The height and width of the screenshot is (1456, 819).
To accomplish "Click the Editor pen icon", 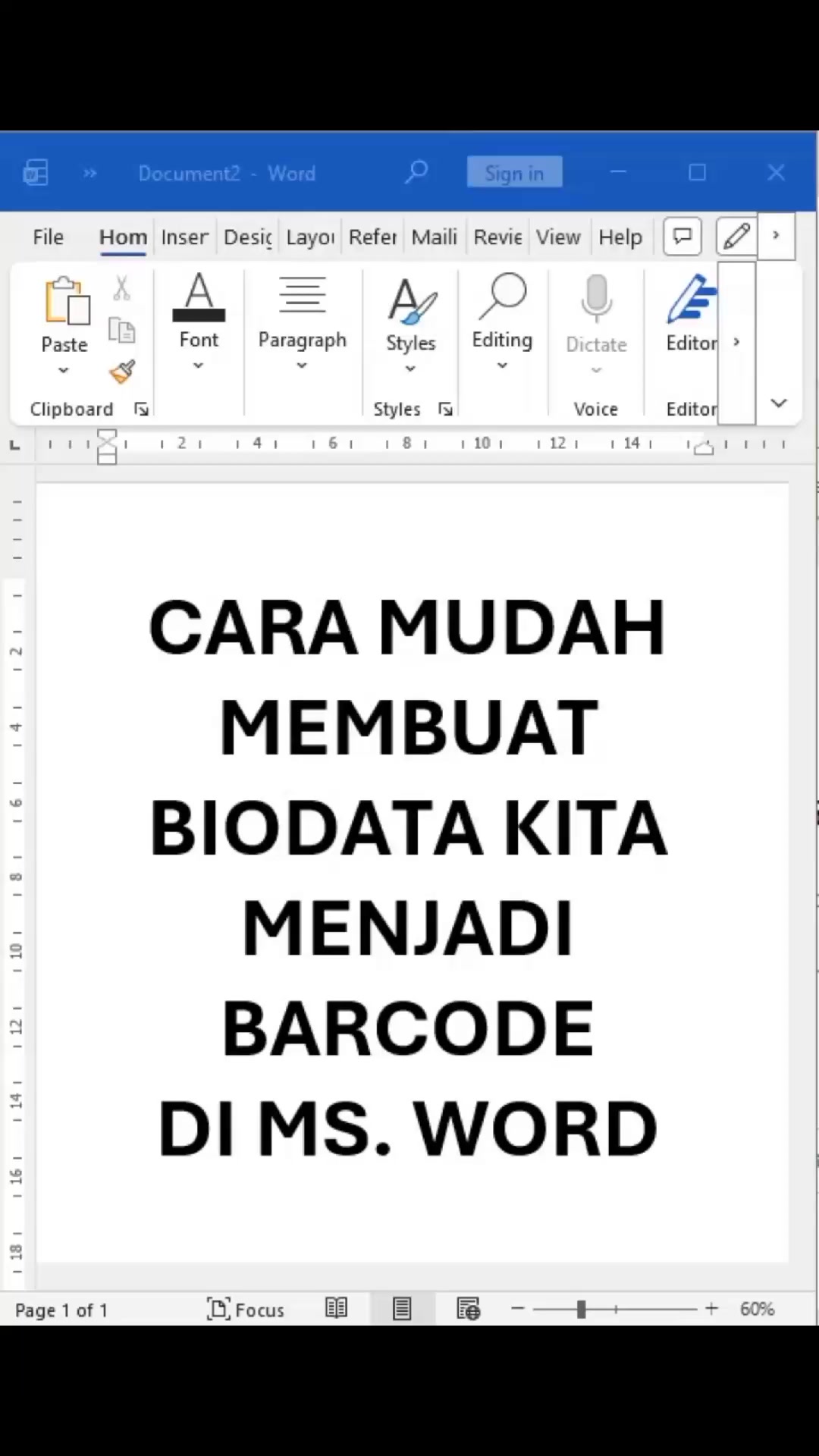I will 691,300.
